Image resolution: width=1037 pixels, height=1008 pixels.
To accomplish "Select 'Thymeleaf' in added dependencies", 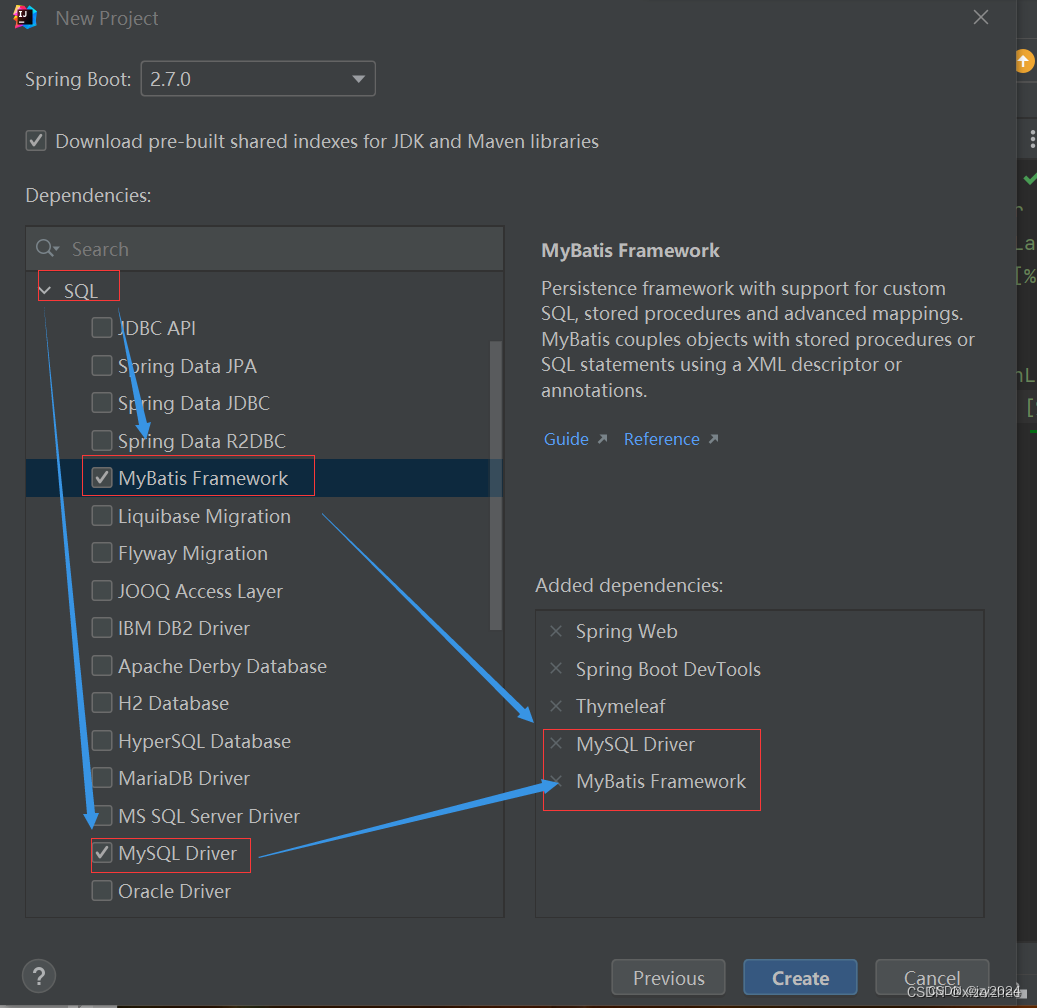I will [x=620, y=706].
